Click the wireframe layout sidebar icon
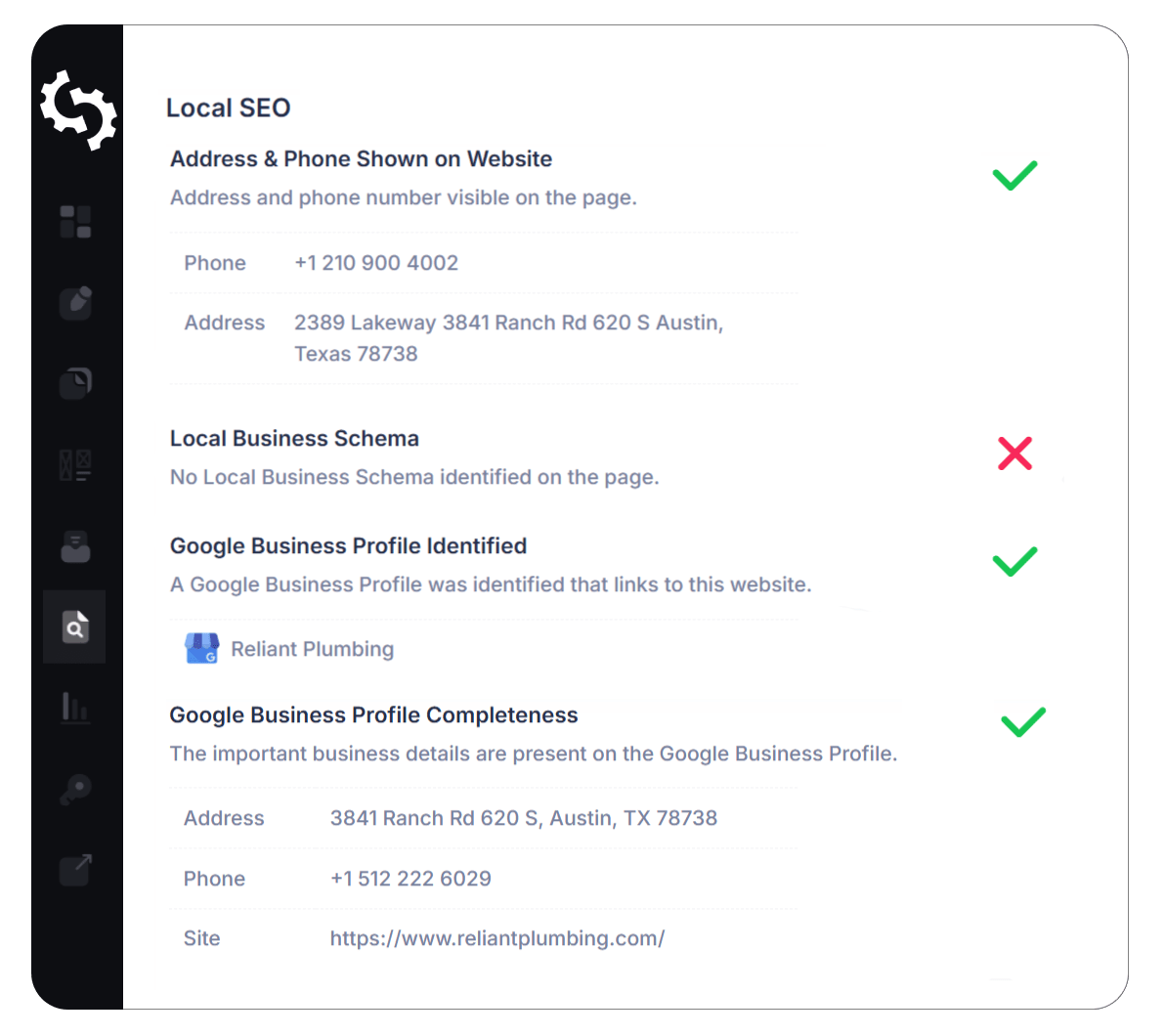1165x1036 pixels. 75,464
